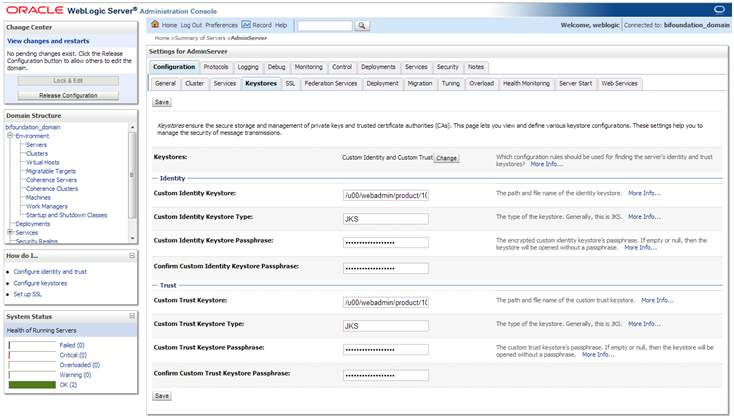
Task: Click Confirm Custom Trust Keystore Passphrase field
Action: click(386, 375)
